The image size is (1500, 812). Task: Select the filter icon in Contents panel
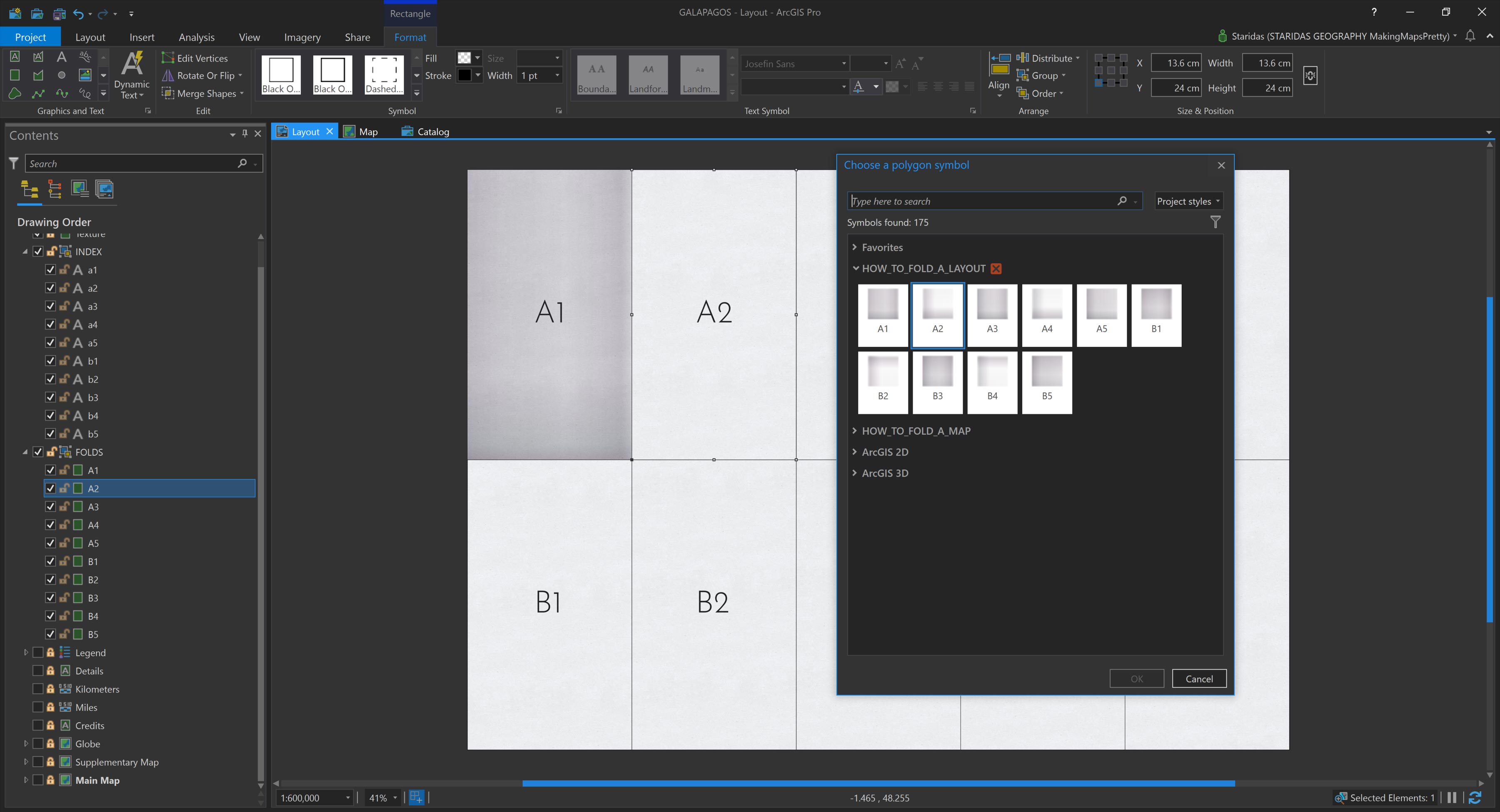coord(13,164)
